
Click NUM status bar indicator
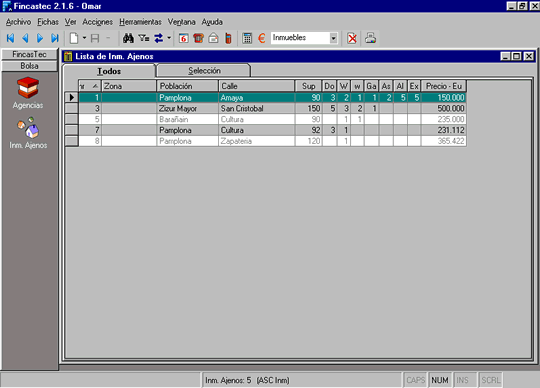(440, 380)
